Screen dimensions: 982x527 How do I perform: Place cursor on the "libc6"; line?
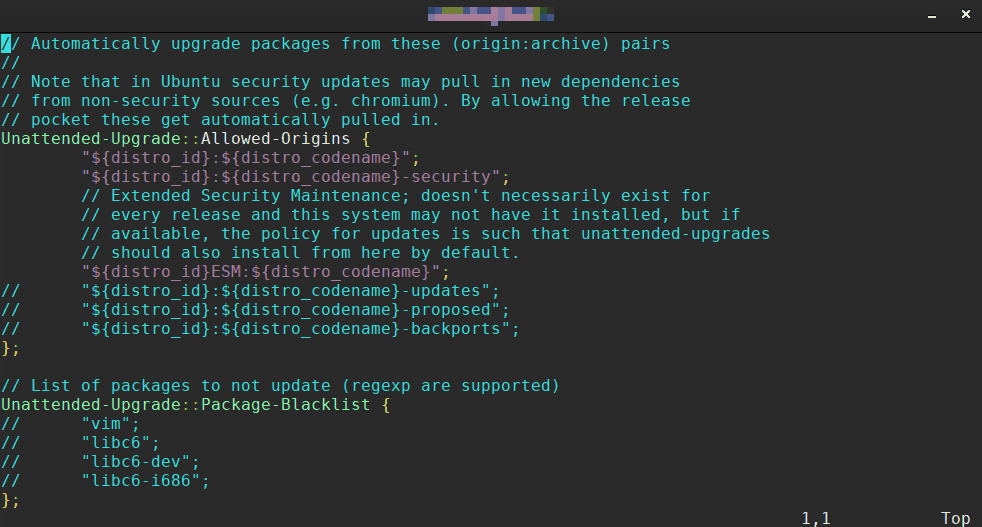pyautogui.click(x=120, y=443)
